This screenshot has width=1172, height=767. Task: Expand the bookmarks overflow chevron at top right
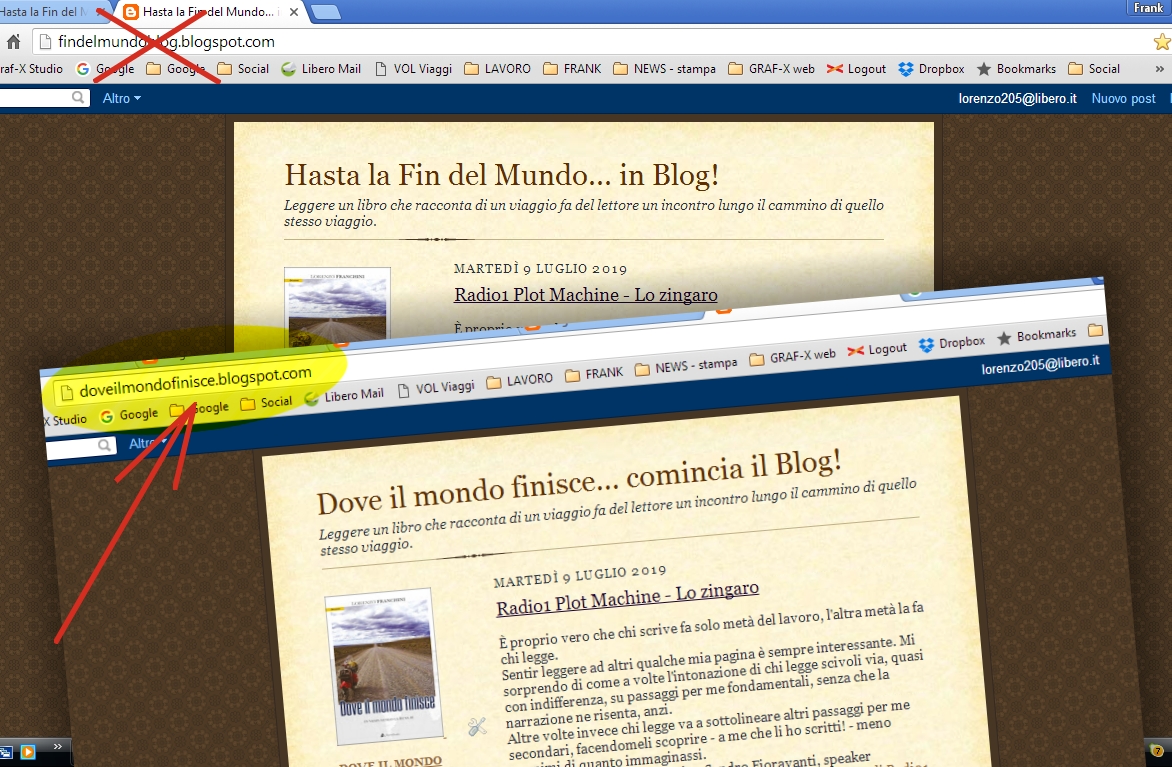point(1160,69)
